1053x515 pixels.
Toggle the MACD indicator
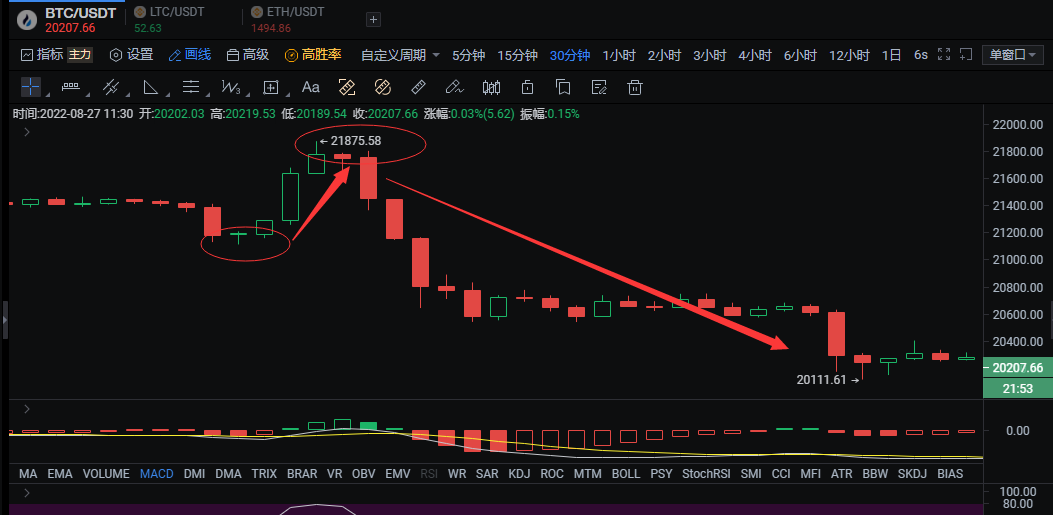pos(156,474)
